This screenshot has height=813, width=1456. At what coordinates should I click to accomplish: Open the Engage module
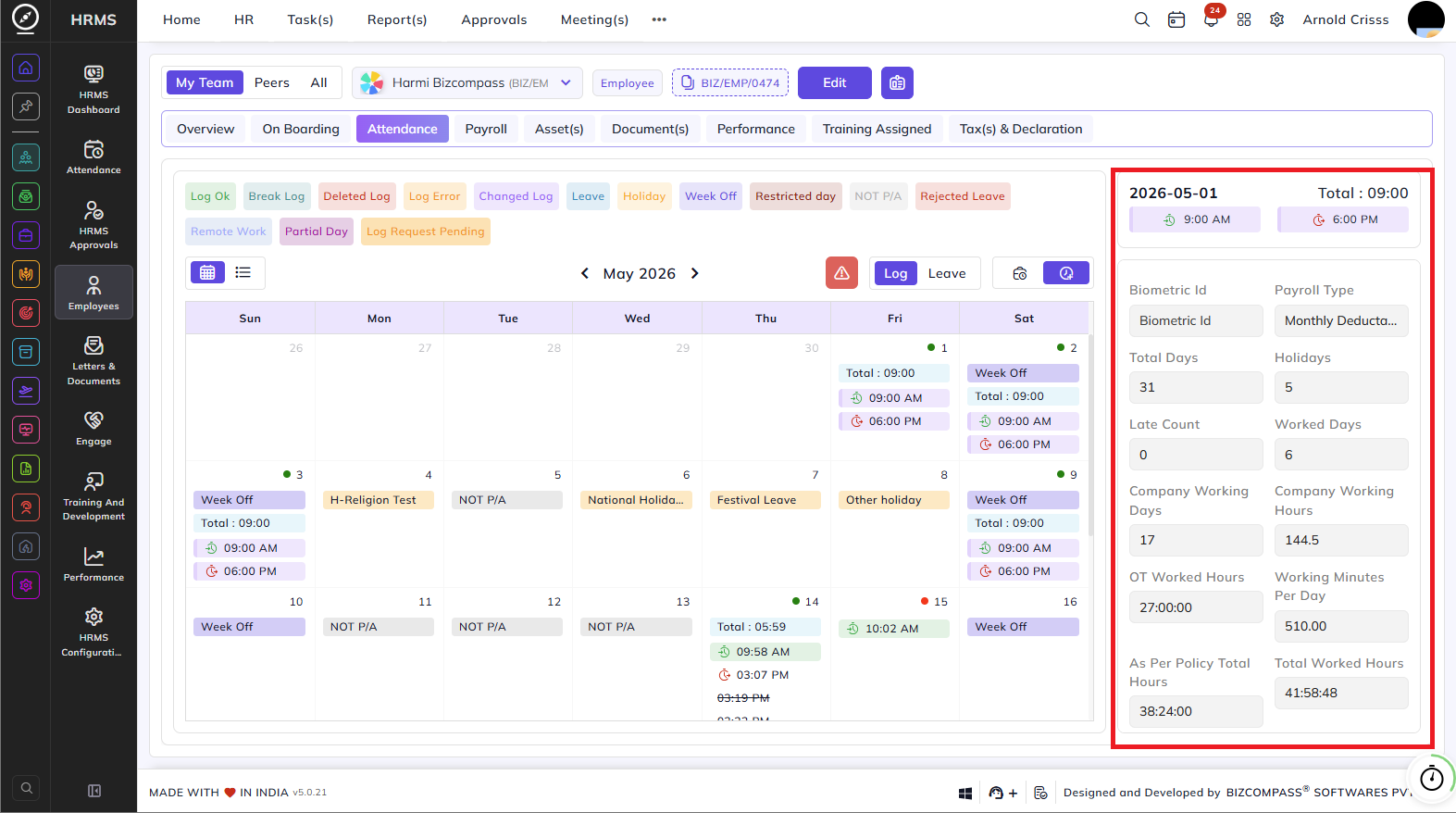(93, 429)
